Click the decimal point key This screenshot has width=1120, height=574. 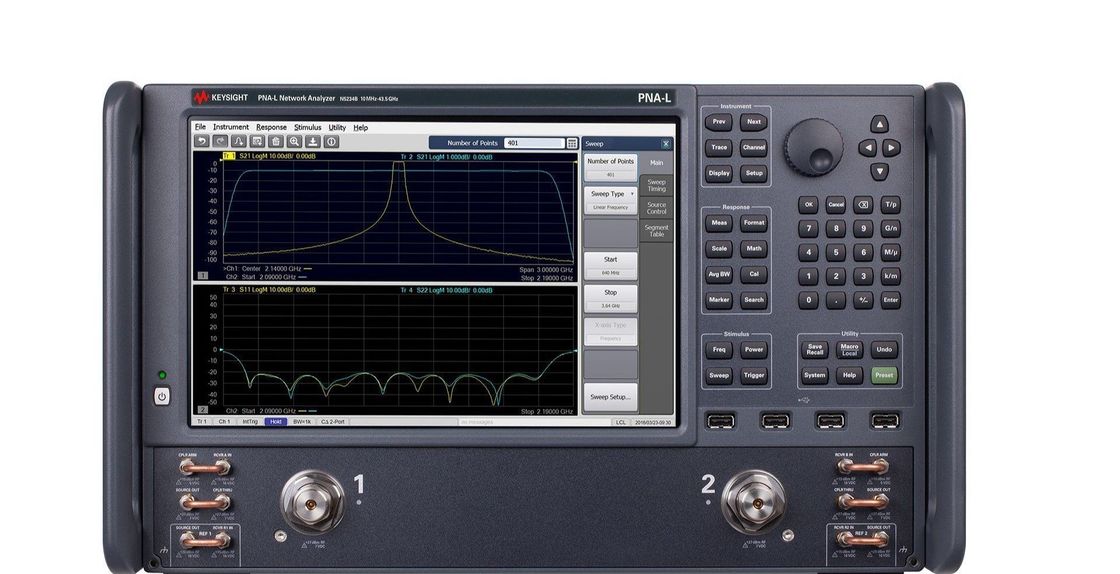pyautogui.click(x=836, y=300)
